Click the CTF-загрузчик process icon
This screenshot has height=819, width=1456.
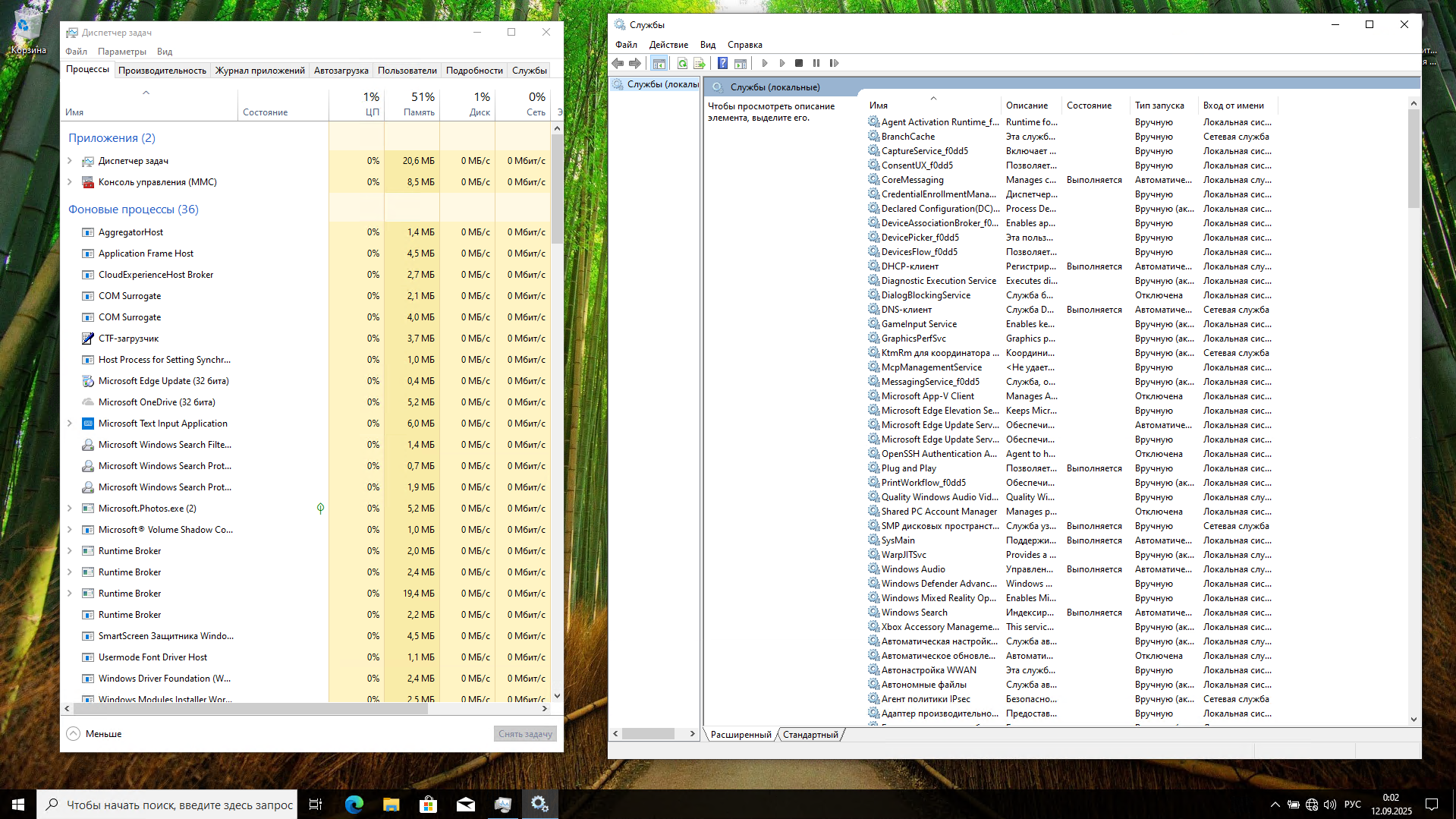(88, 339)
